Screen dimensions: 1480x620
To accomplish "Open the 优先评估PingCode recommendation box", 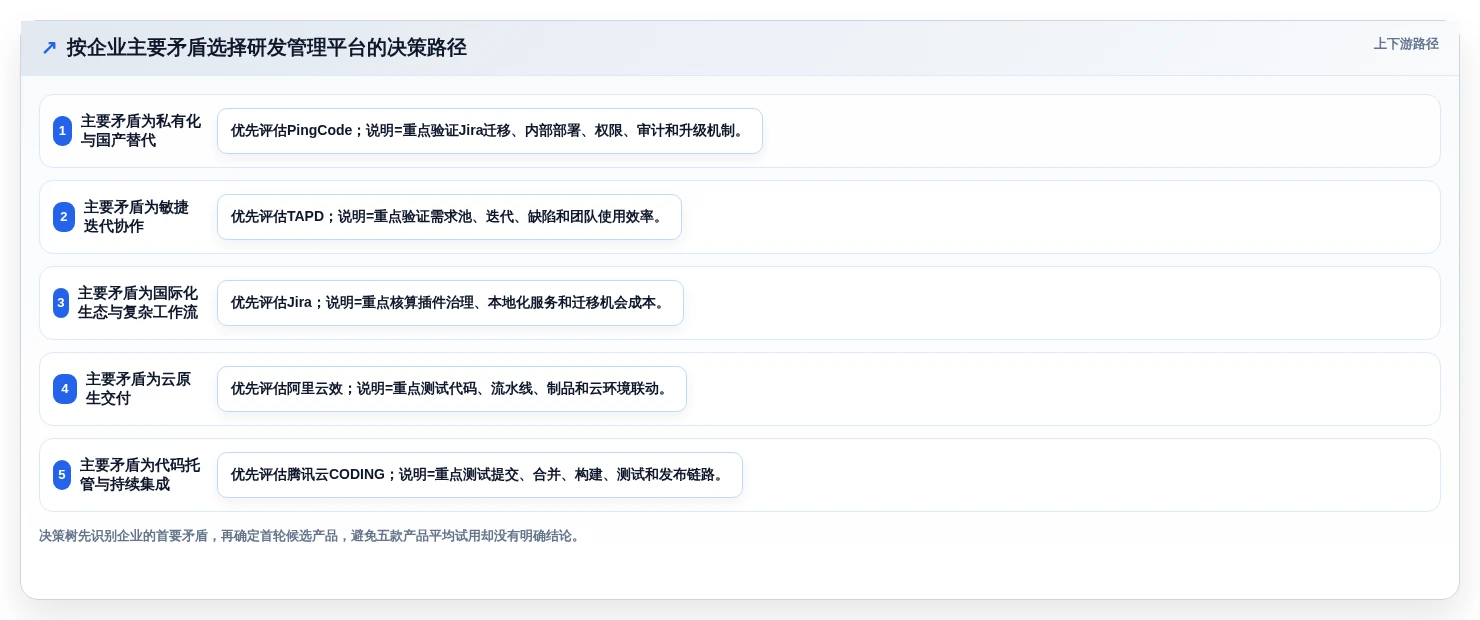I will click(490, 131).
